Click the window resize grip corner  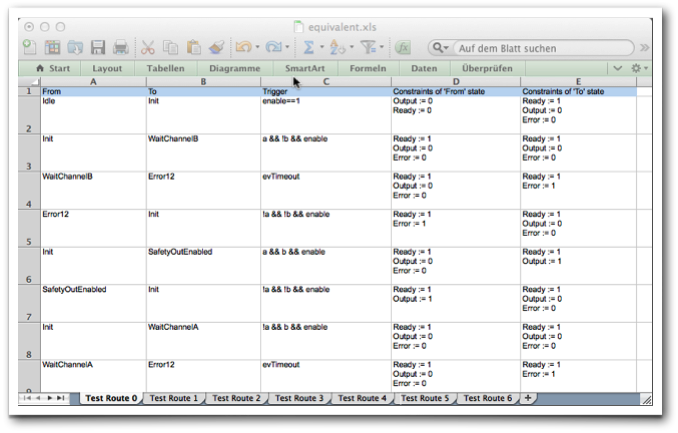646,400
